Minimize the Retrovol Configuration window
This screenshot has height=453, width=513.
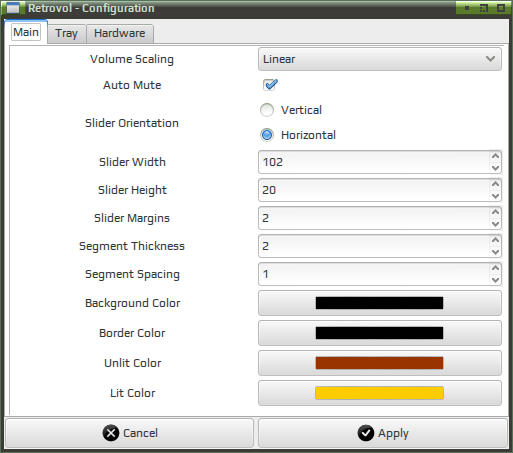click(x=467, y=8)
